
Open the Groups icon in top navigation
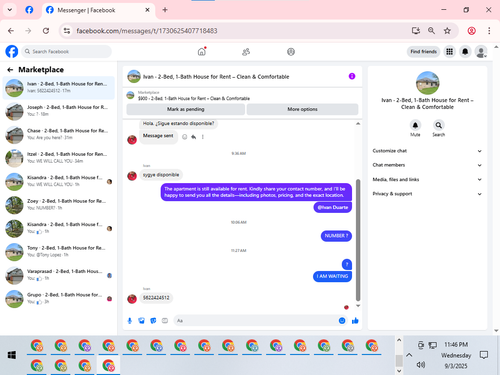pos(291,52)
